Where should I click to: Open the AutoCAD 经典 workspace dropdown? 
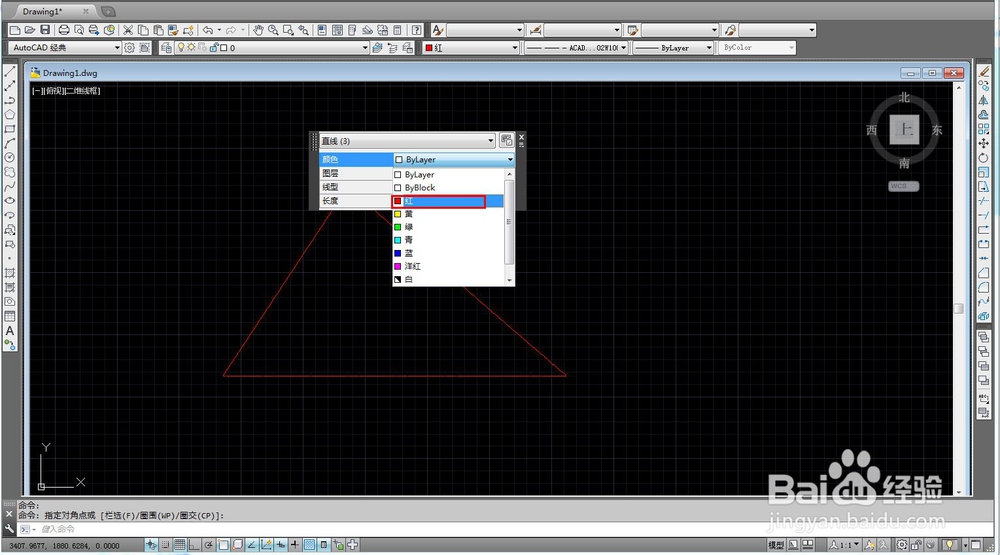tap(64, 47)
